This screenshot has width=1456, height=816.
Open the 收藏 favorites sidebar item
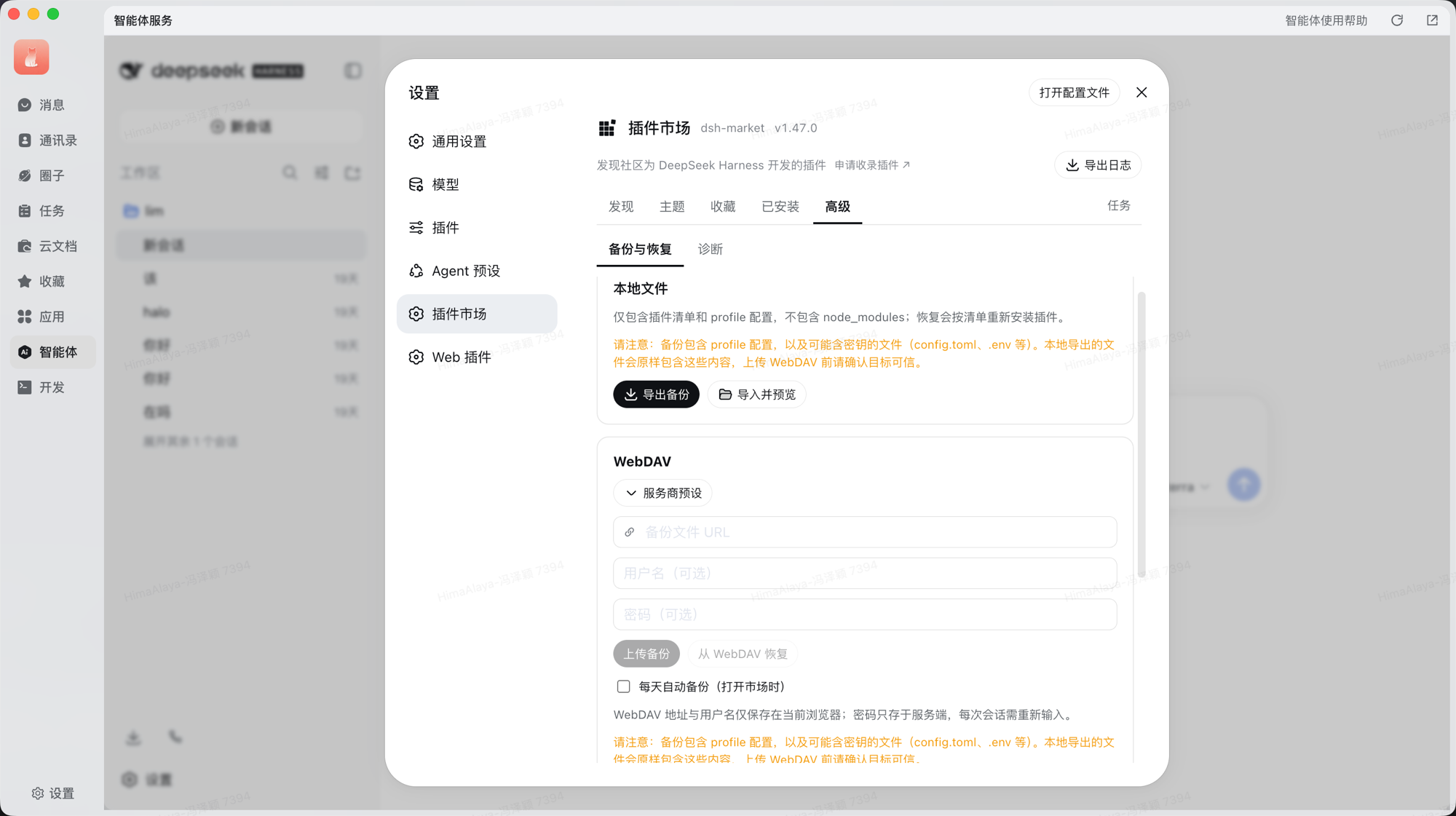tap(52, 281)
